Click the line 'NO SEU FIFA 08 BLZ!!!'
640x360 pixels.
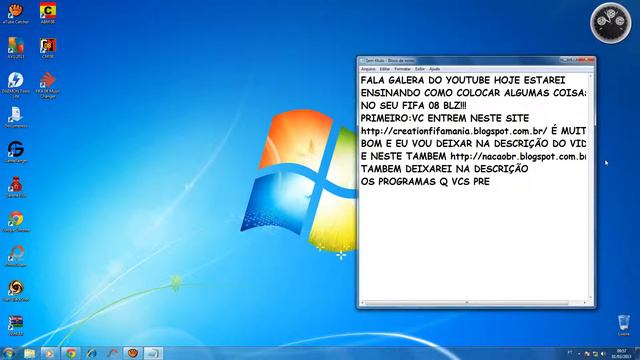413,105
